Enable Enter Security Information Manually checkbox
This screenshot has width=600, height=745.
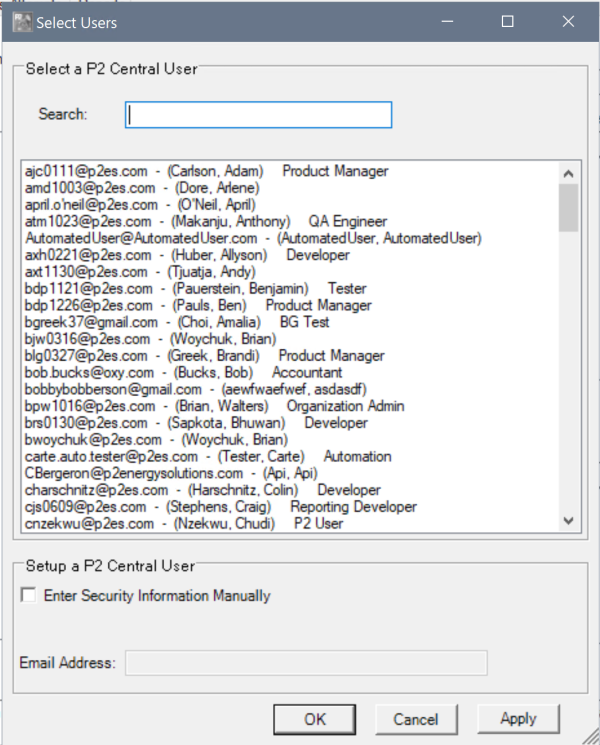click(x=28, y=596)
